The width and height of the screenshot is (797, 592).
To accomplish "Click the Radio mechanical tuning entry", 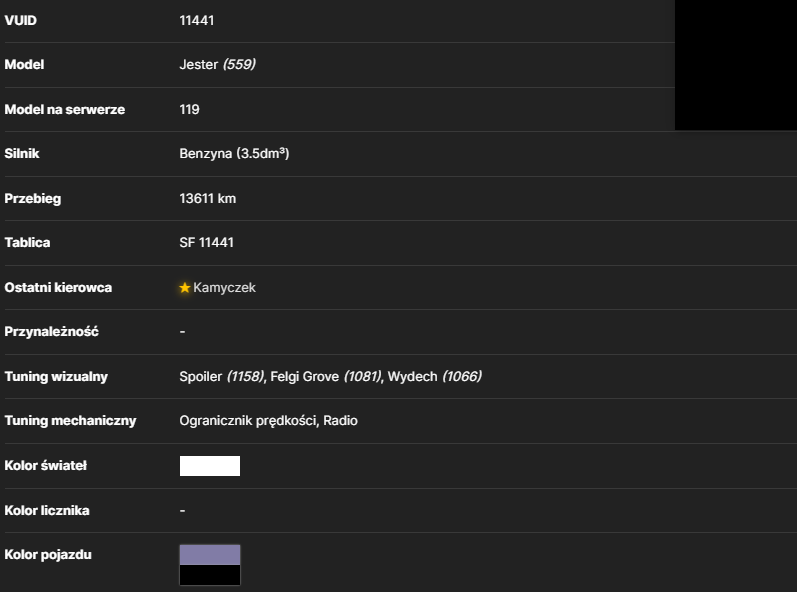I will [x=341, y=421].
